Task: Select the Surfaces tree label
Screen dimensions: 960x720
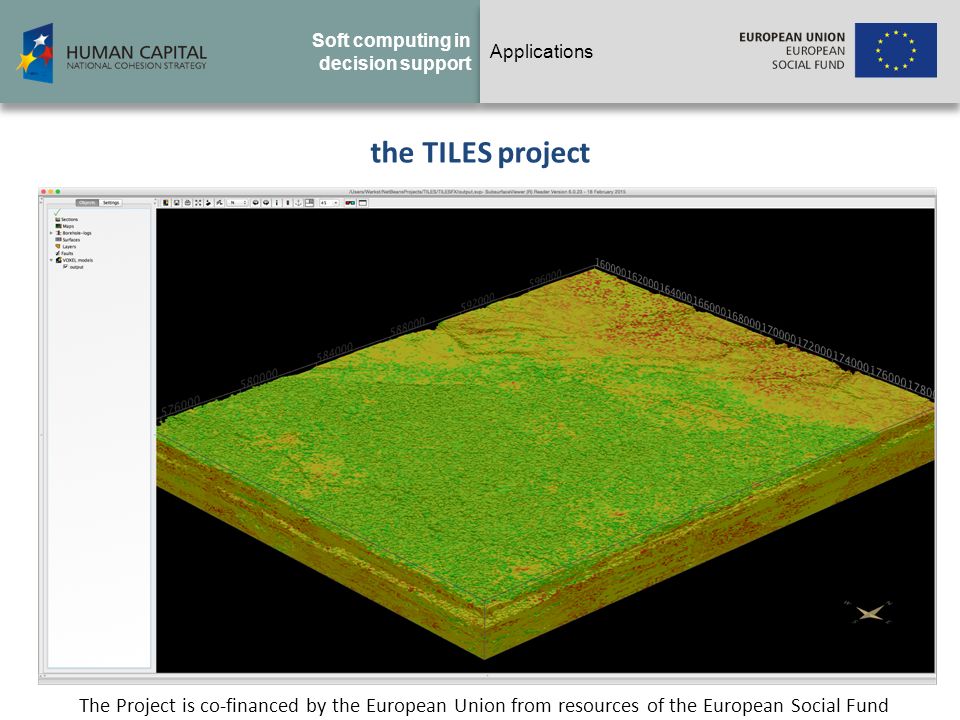Action: 71,239
